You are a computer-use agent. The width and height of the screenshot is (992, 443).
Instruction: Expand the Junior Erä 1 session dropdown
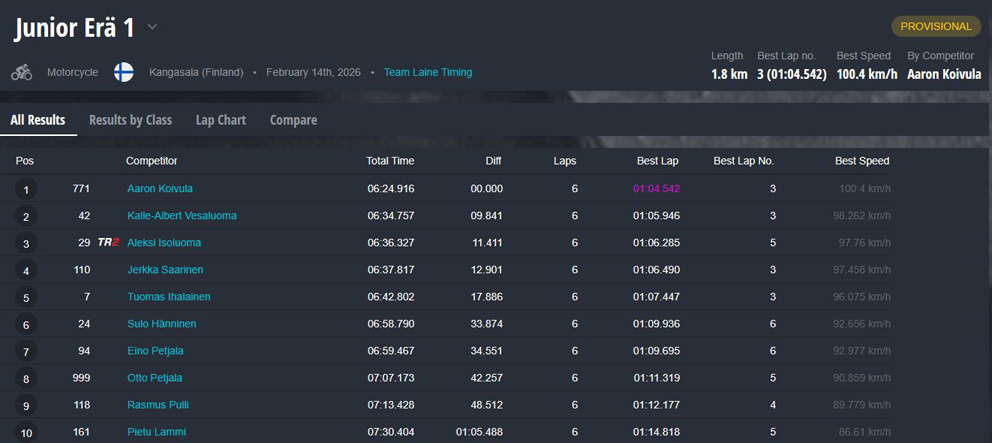153,27
